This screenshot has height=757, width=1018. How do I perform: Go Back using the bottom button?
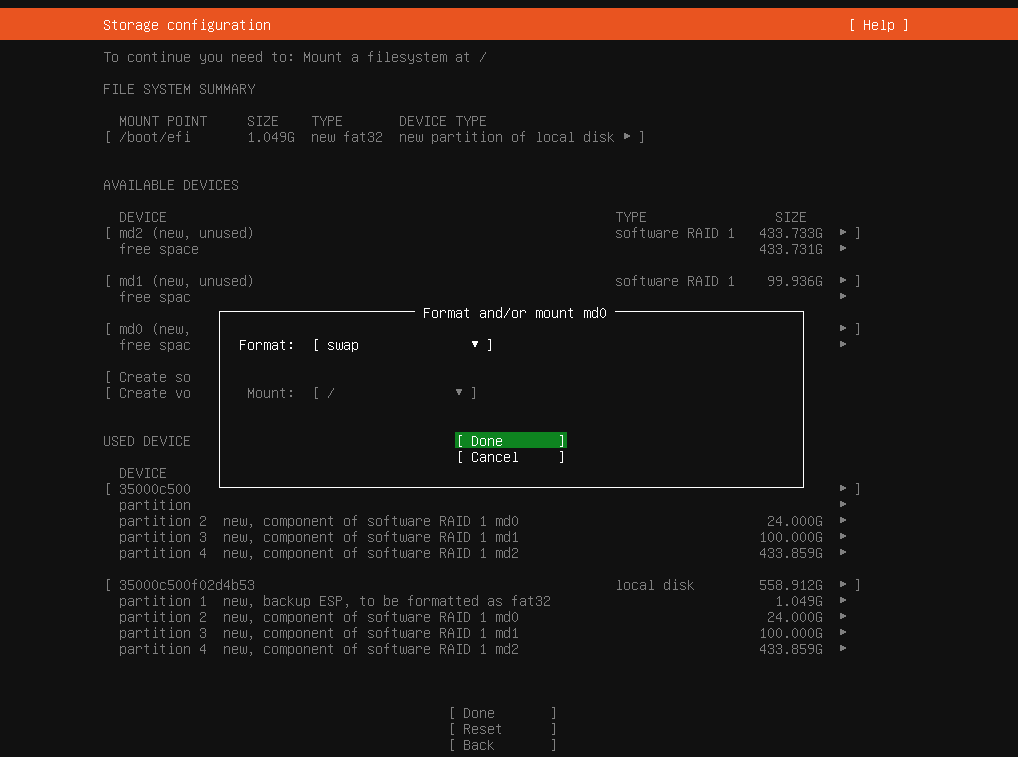click(502, 745)
